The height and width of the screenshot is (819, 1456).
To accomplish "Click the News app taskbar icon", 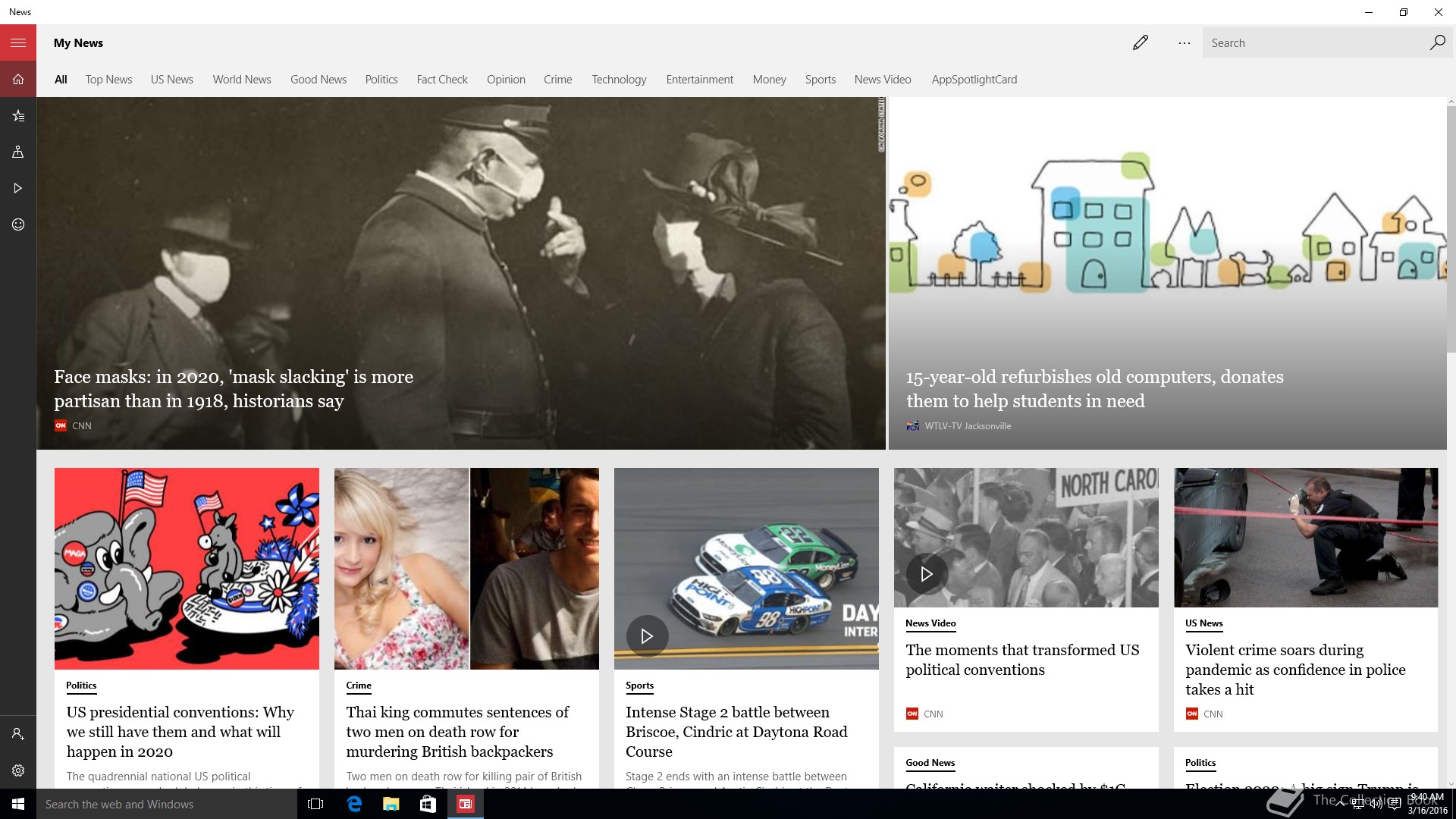I will [465, 804].
